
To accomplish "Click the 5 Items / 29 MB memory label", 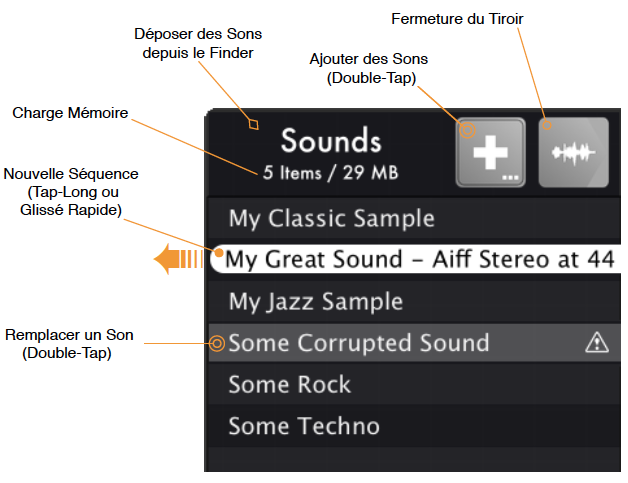I will (x=330, y=173).
